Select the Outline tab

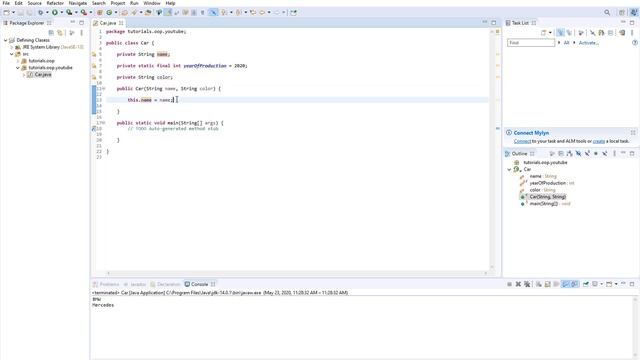pos(520,153)
